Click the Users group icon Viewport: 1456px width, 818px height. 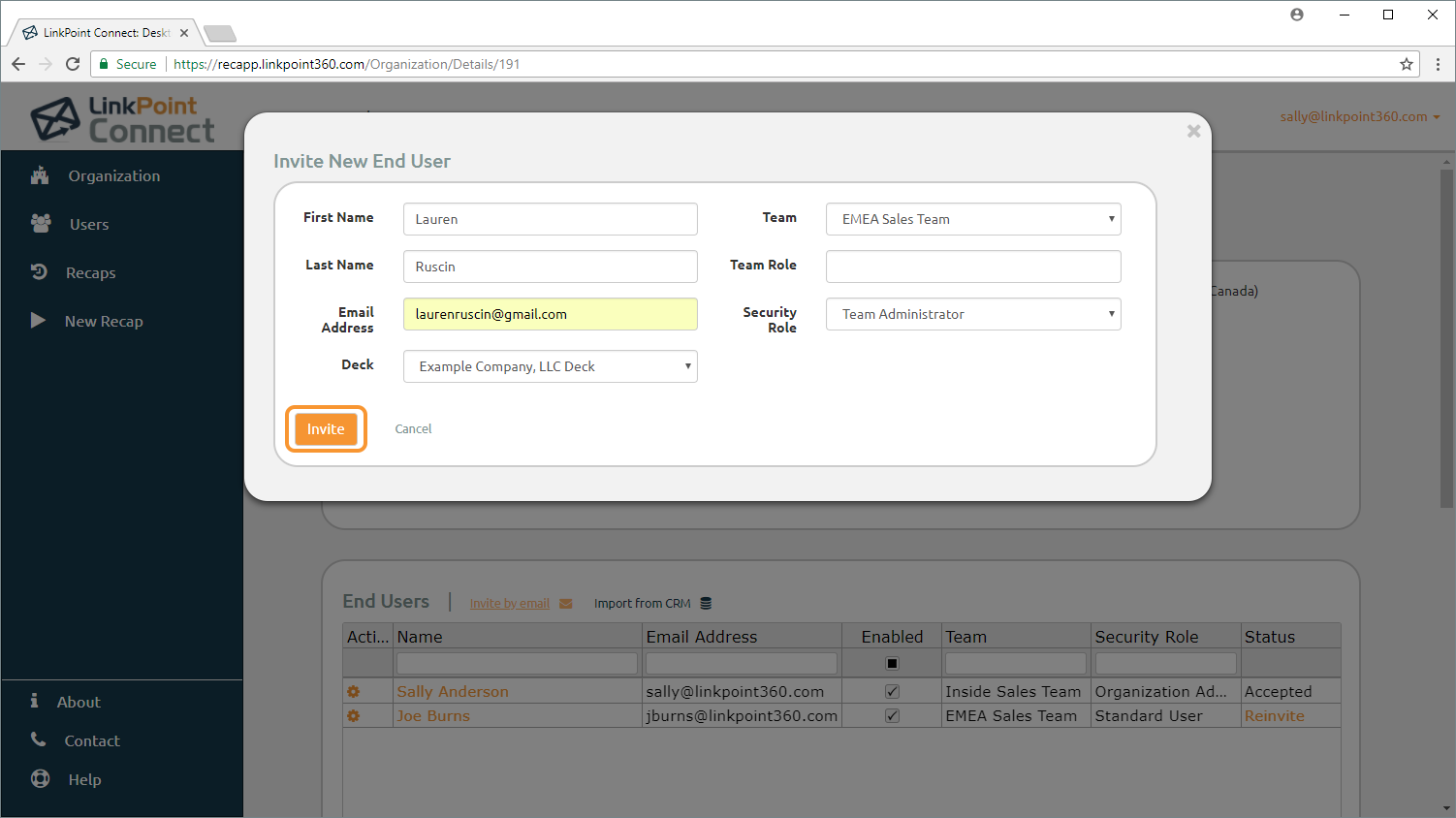coord(41,223)
